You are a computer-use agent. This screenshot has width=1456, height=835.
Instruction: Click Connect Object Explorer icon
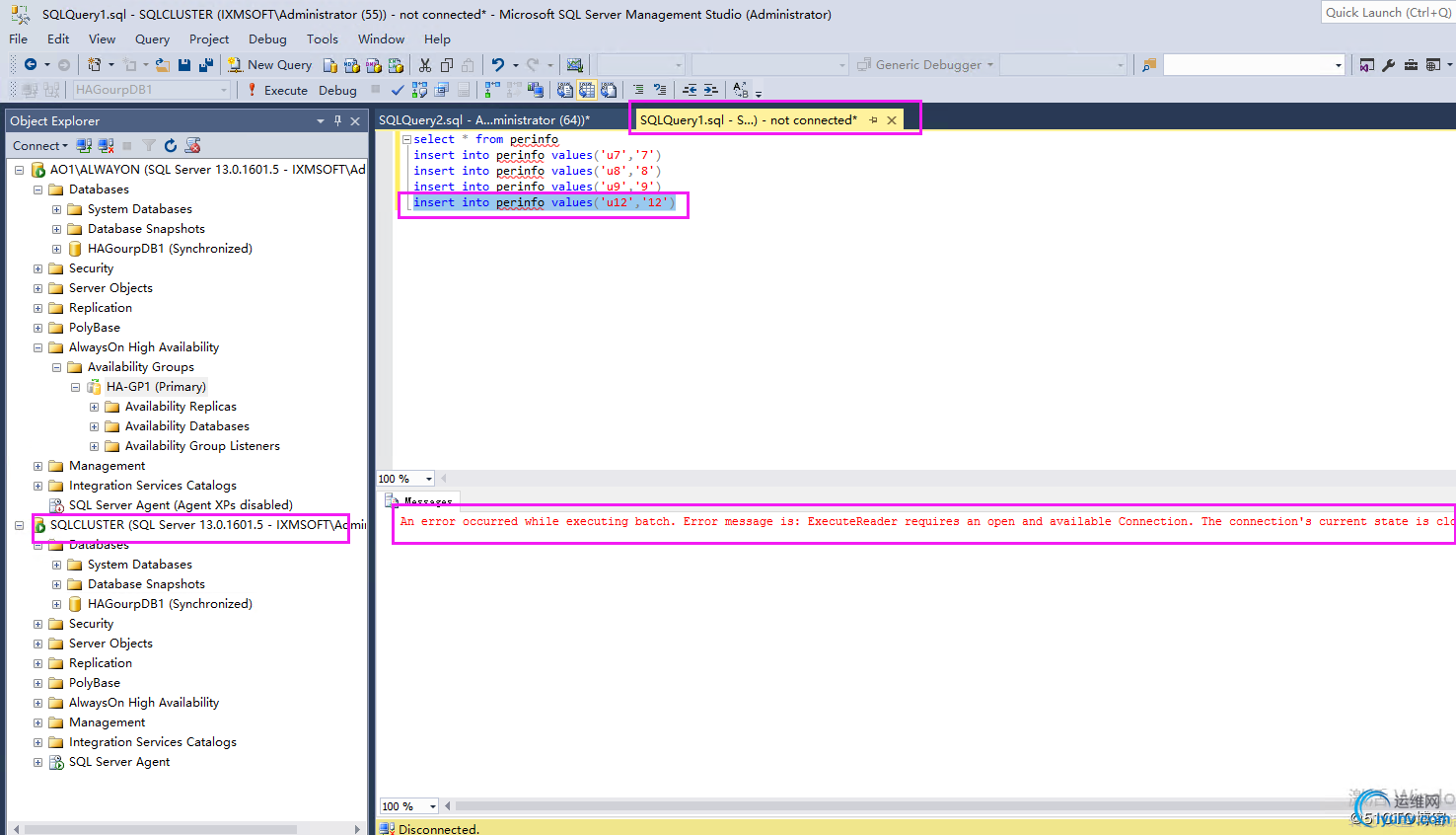click(x=84, y=145)
